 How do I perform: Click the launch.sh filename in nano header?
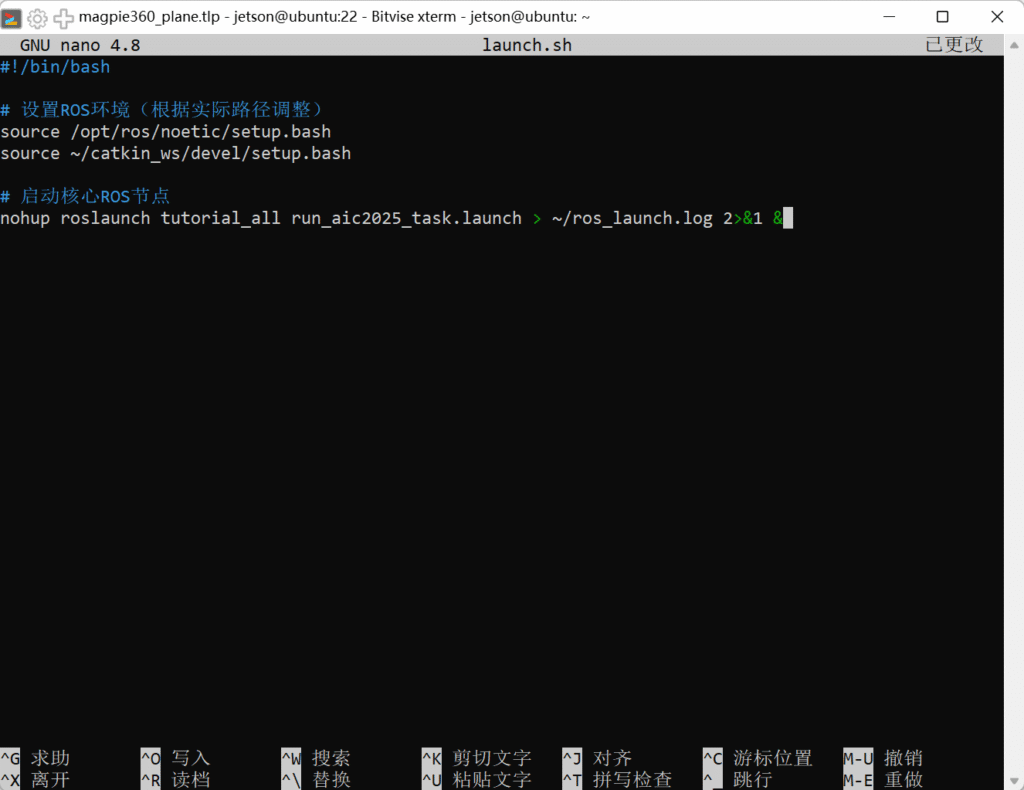tap(527, 45)
